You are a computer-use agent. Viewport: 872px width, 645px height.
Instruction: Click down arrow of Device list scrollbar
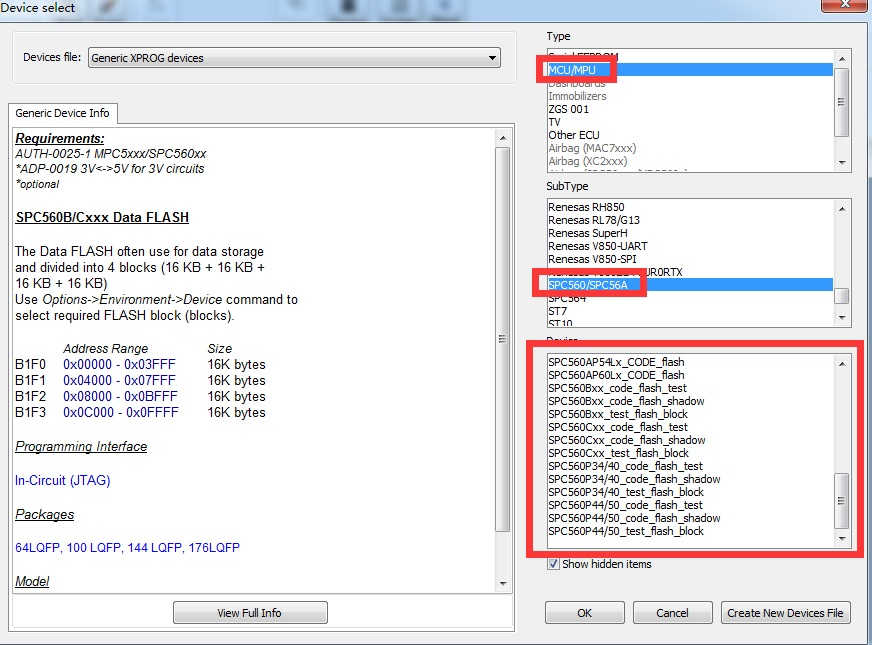coord(842,538)
